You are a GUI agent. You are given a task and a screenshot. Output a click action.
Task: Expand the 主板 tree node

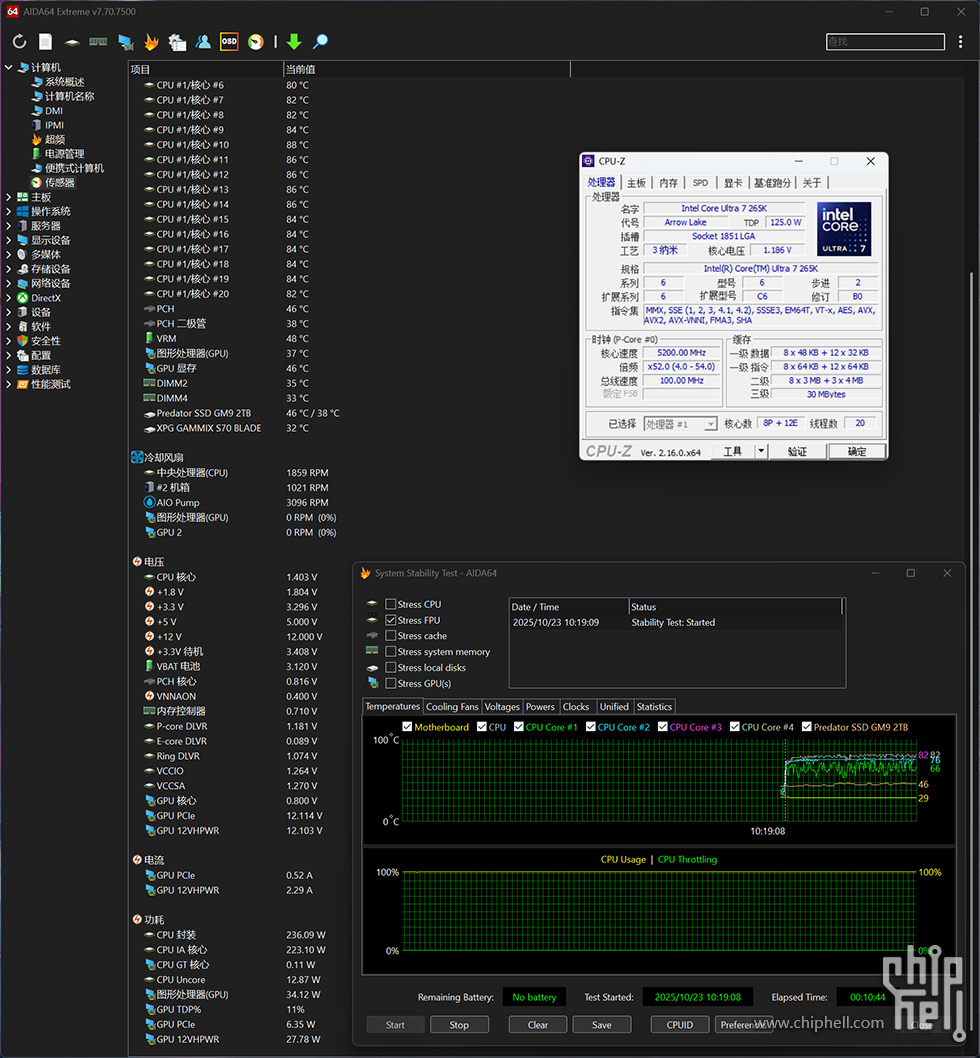click(x=9, y=197)
